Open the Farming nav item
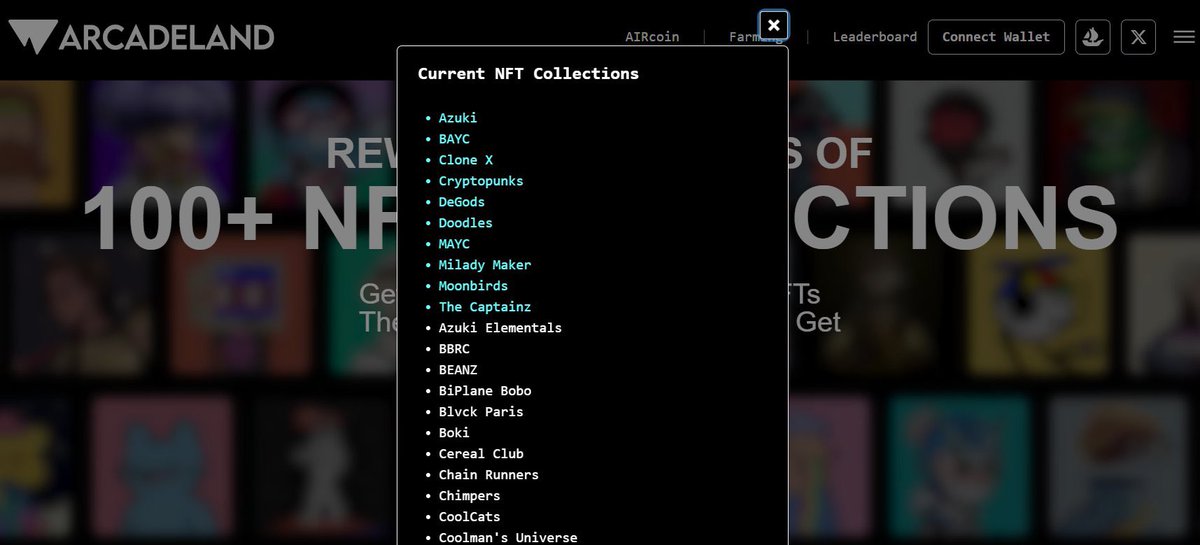The width and height of the screenshot is (1200, 545). [x=756, y=37]
